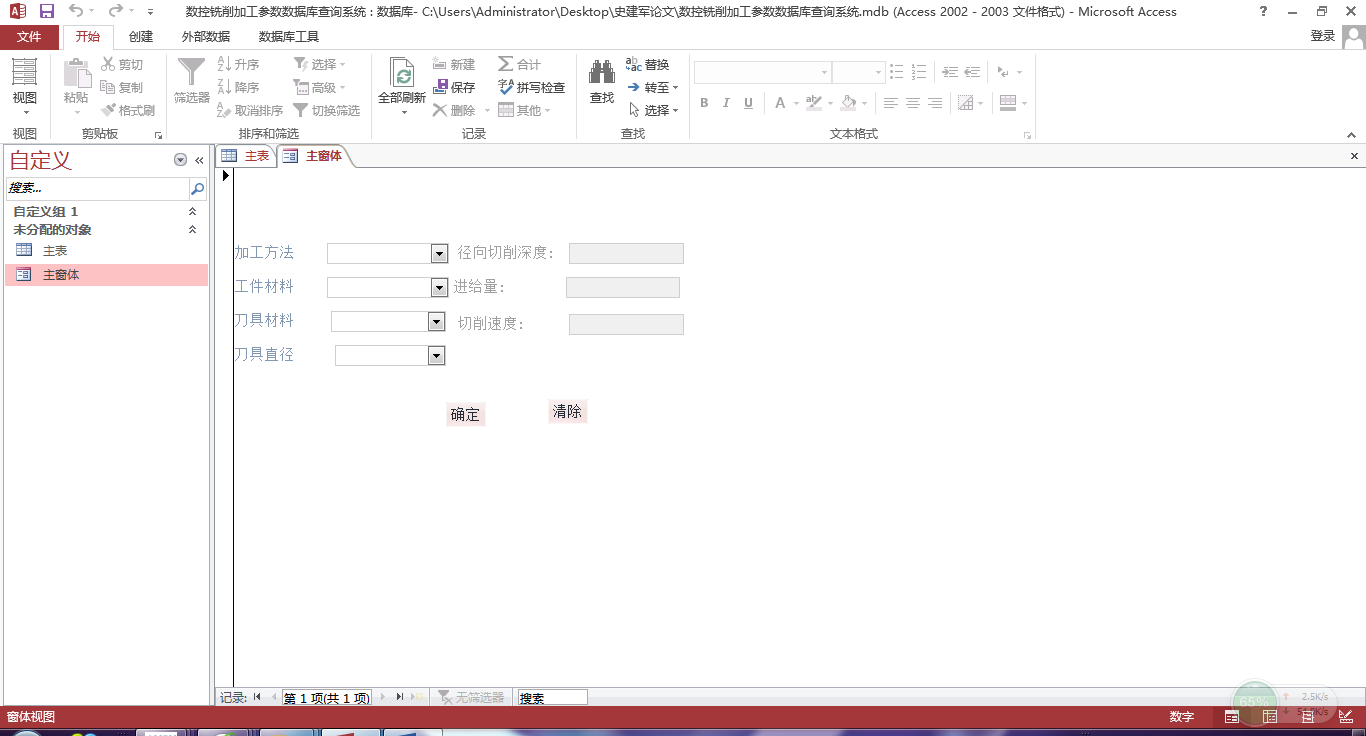
Task: Click the Save icon in quick access toolbar
Action: [46, 12]
